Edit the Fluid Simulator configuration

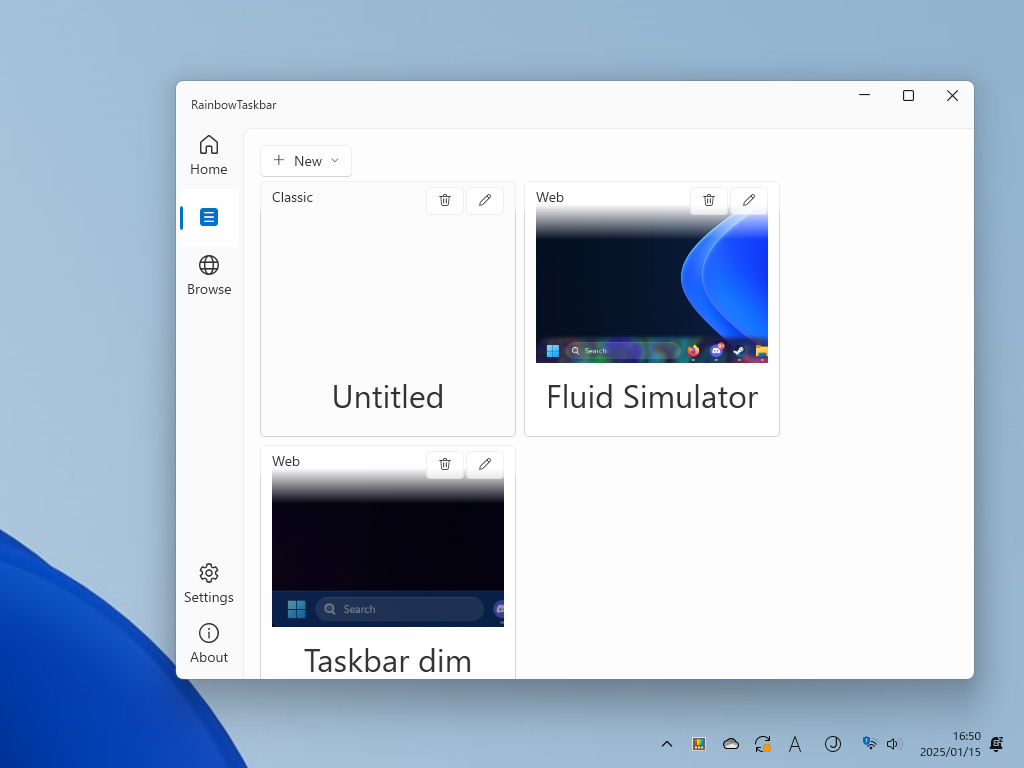(749, 200)
